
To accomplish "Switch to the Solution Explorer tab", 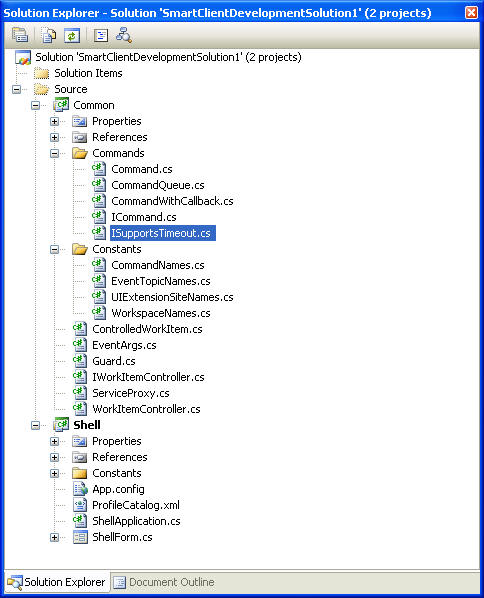I will point(57,582).
